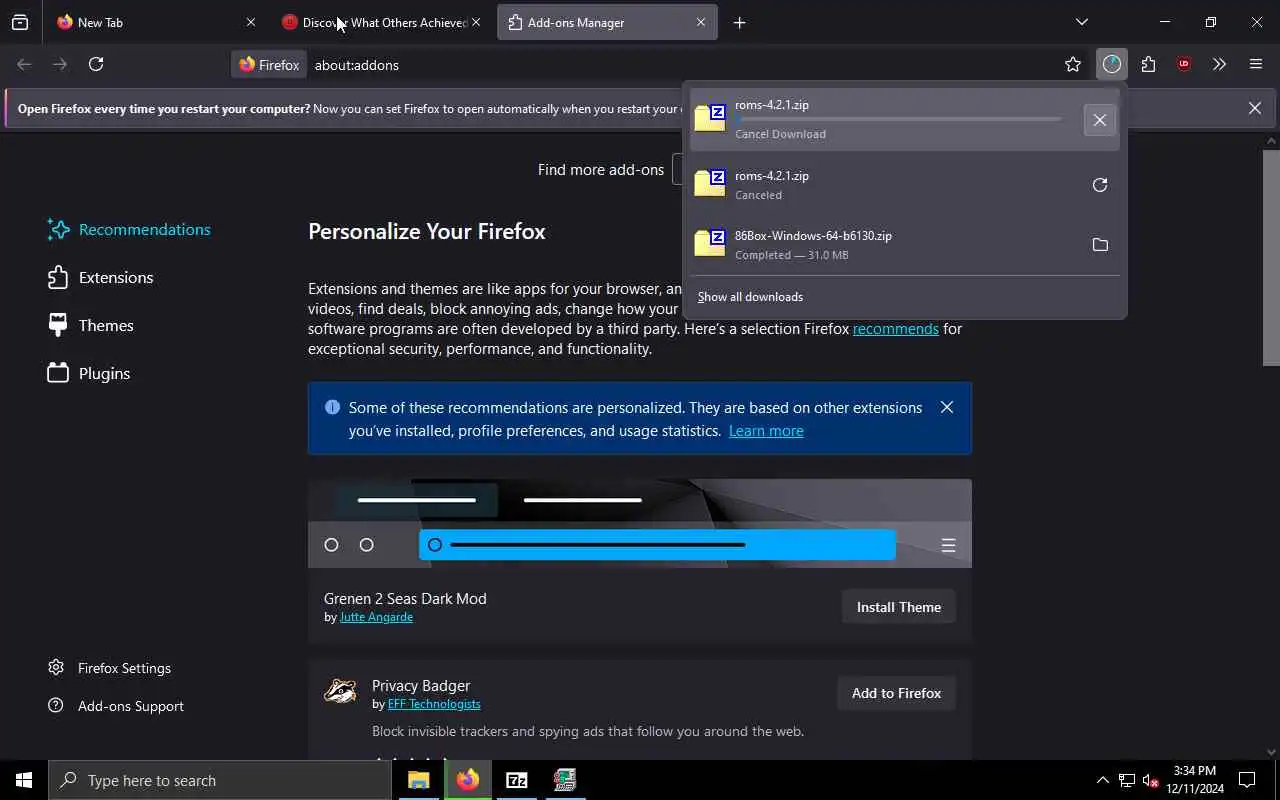Close the New Tab tab
The image size is (1280, 800).
pyautogui.click(x=251, y=22)
